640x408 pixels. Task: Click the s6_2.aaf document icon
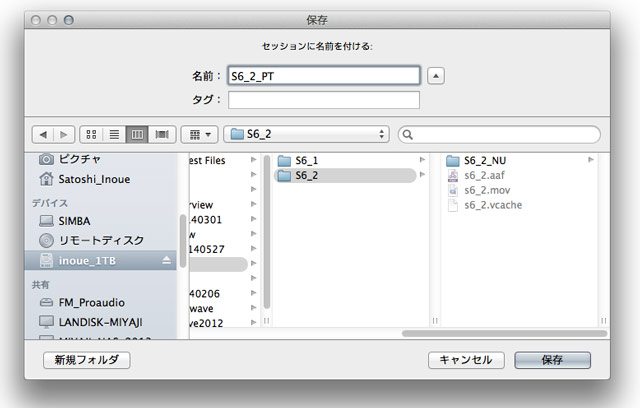(453, 175)
